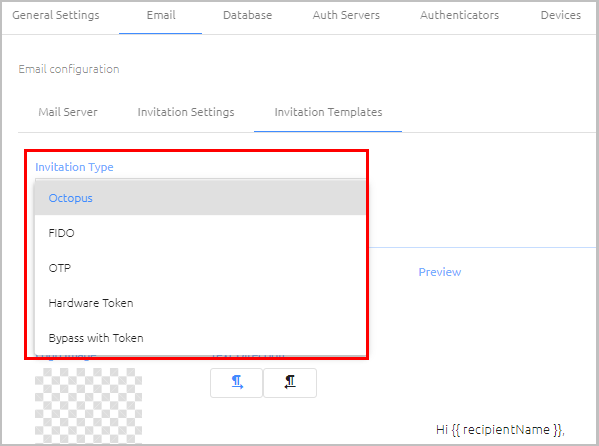599x446 pixels.
Task: Go to the Auth Servers tab
Action: 346,15
